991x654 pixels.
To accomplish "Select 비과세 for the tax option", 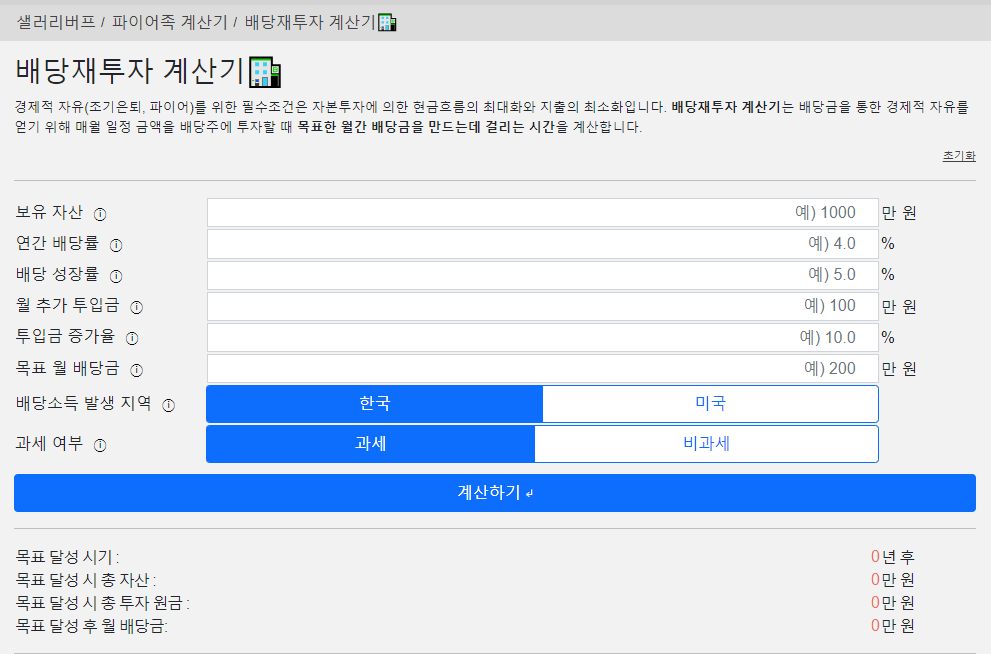I will (x=708, y=443).
